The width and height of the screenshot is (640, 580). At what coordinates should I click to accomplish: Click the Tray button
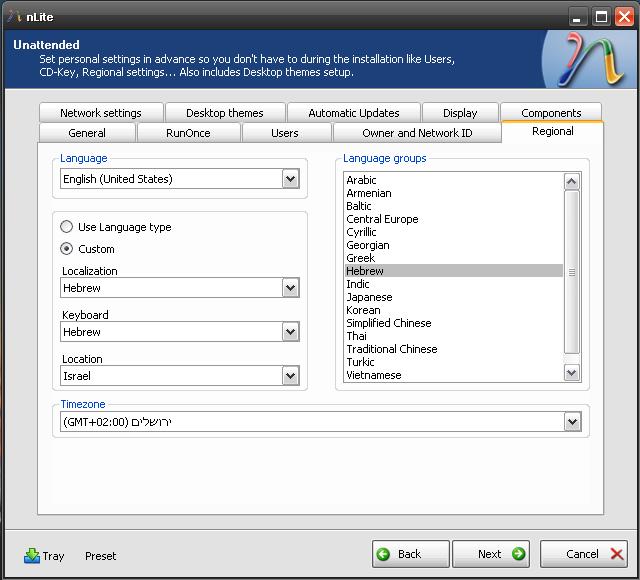click(x=44, y=556)
